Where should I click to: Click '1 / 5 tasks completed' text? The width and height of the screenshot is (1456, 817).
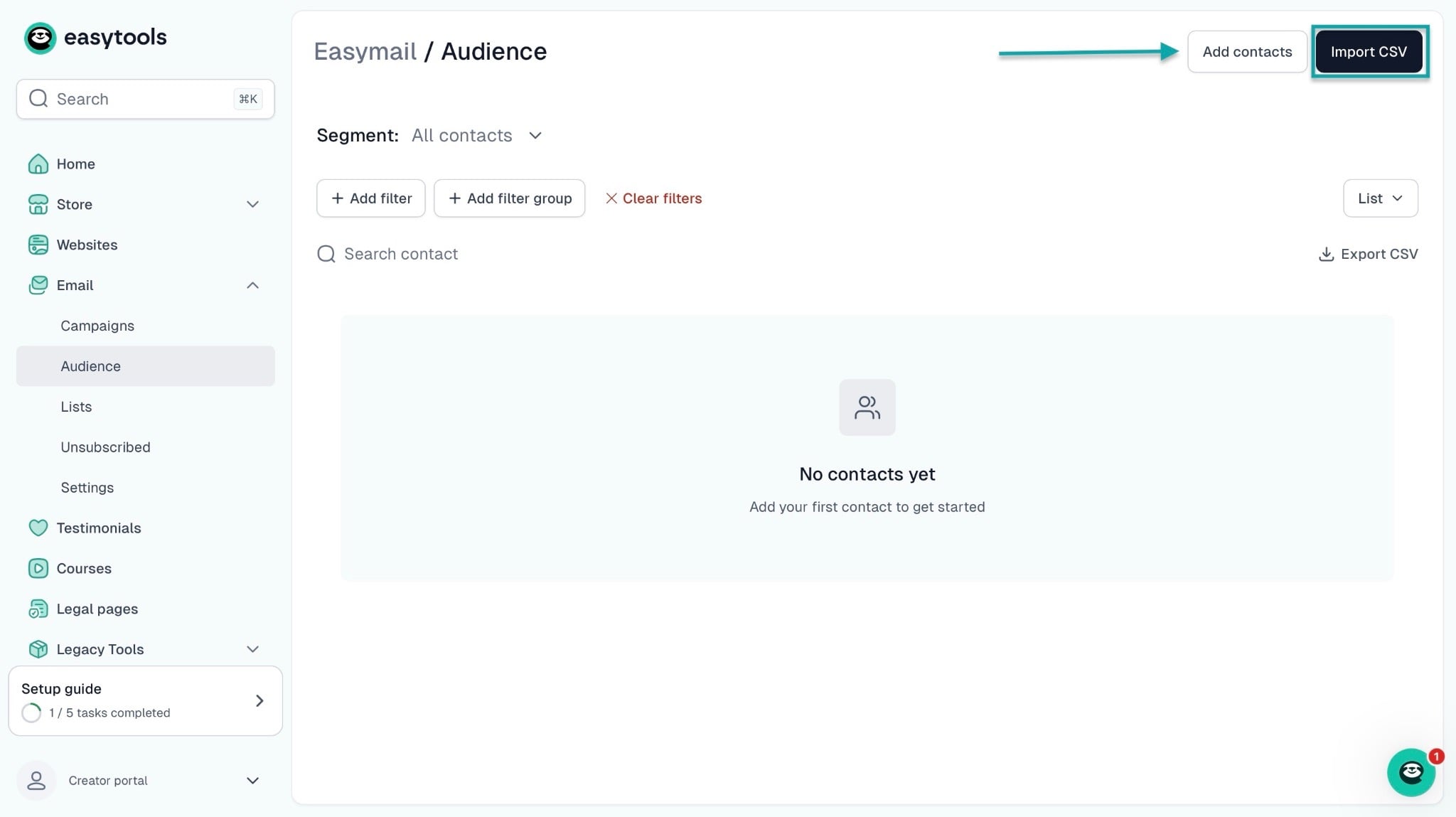[109, 712]
